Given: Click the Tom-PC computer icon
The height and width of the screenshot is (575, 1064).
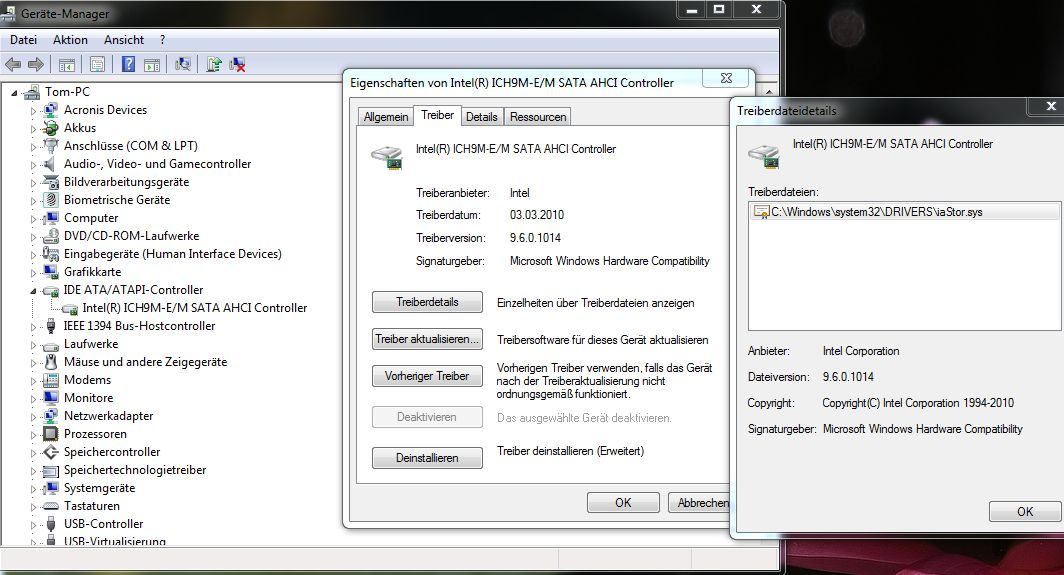Looking at the screenshot, I should [x=31, y=92].
